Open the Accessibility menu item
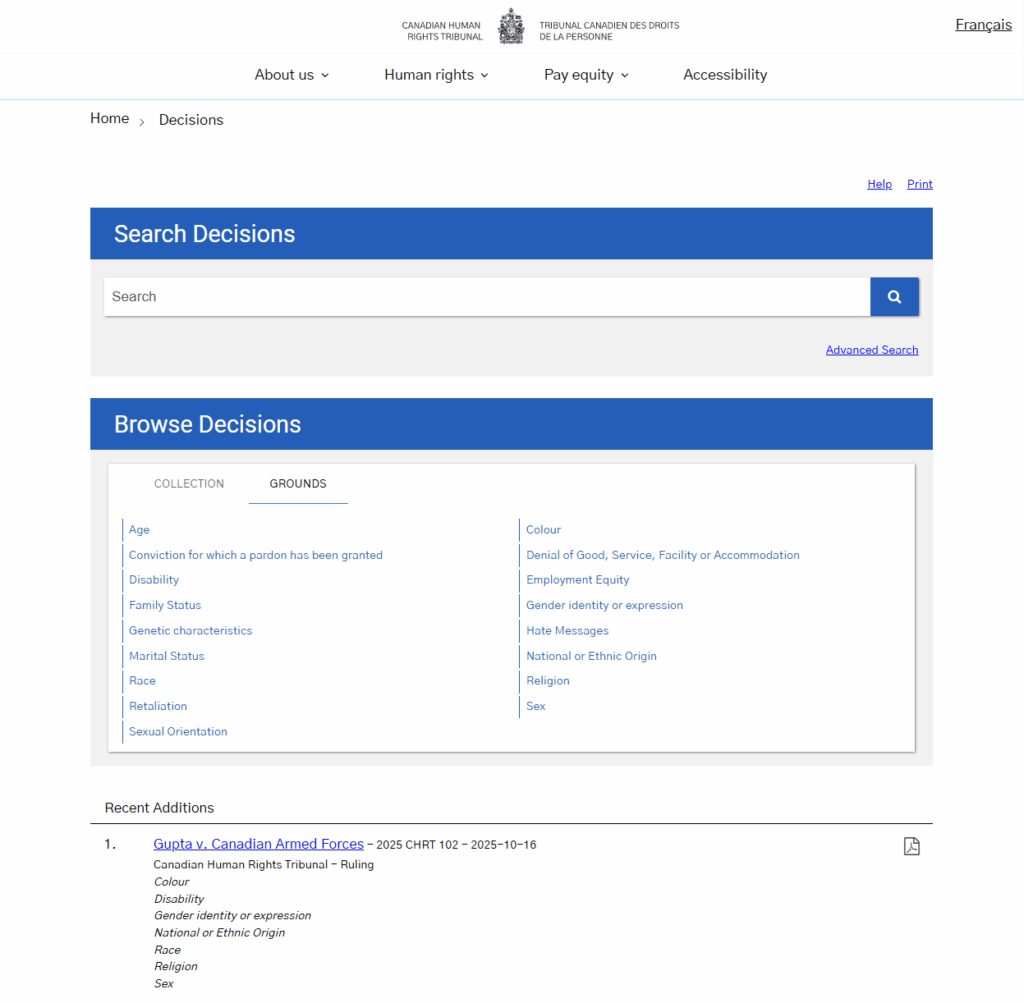The image size is (1024, 1003). pos(725,75)
